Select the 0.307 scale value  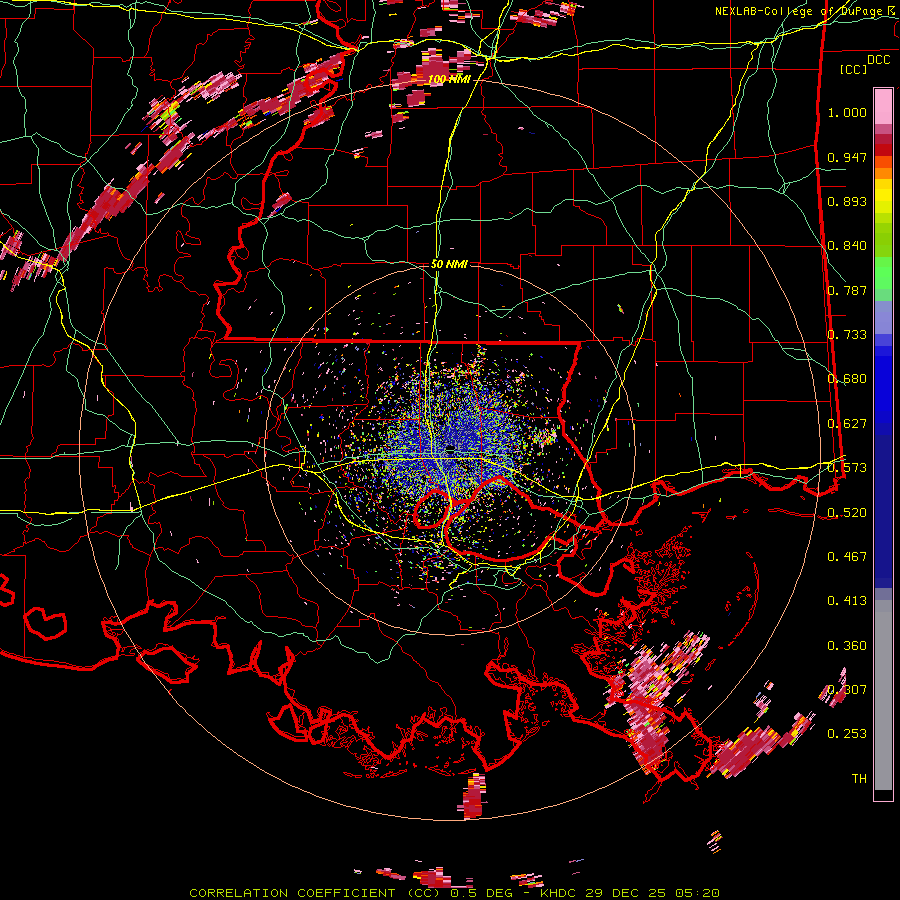point(847,690)
